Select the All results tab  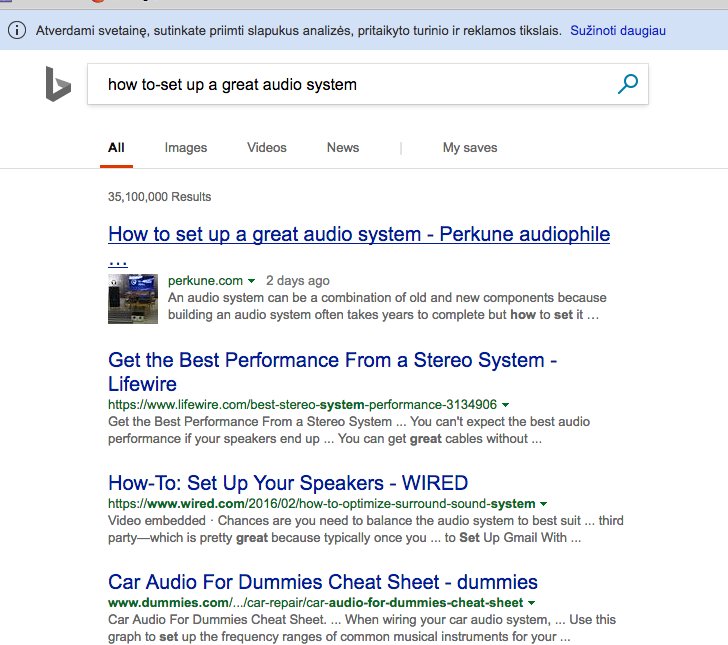tap(116, 148)
